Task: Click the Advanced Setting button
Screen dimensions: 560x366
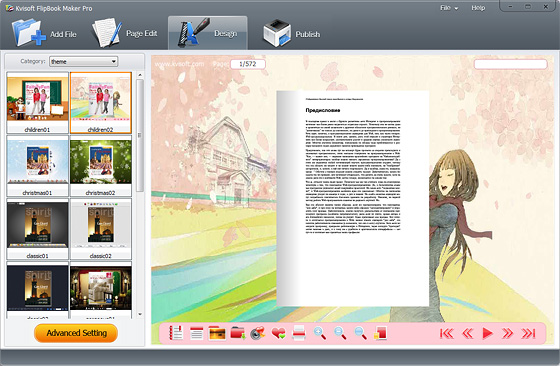Action: (x=76, y=333)
